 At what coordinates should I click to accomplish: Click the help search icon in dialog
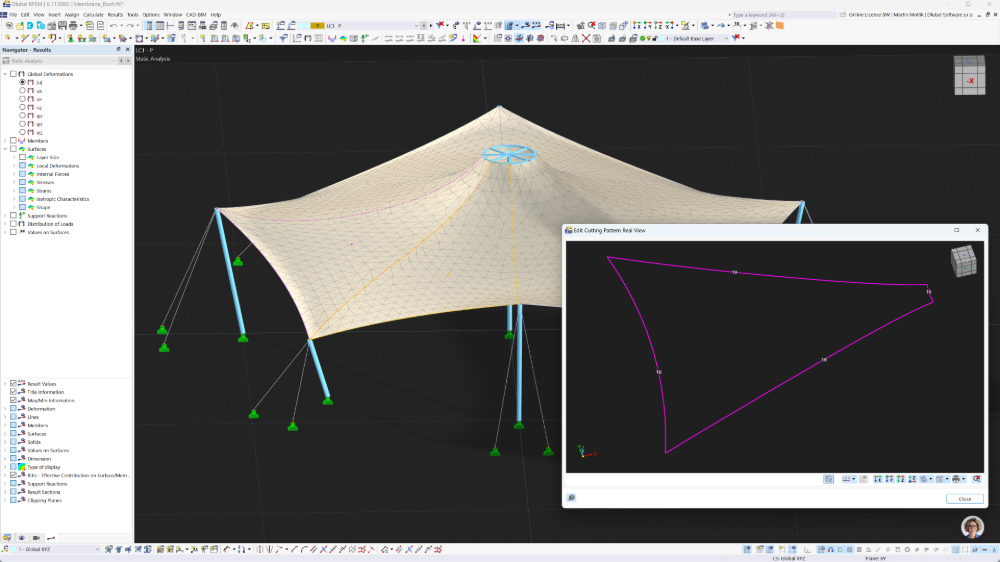[x=571, y=498]
